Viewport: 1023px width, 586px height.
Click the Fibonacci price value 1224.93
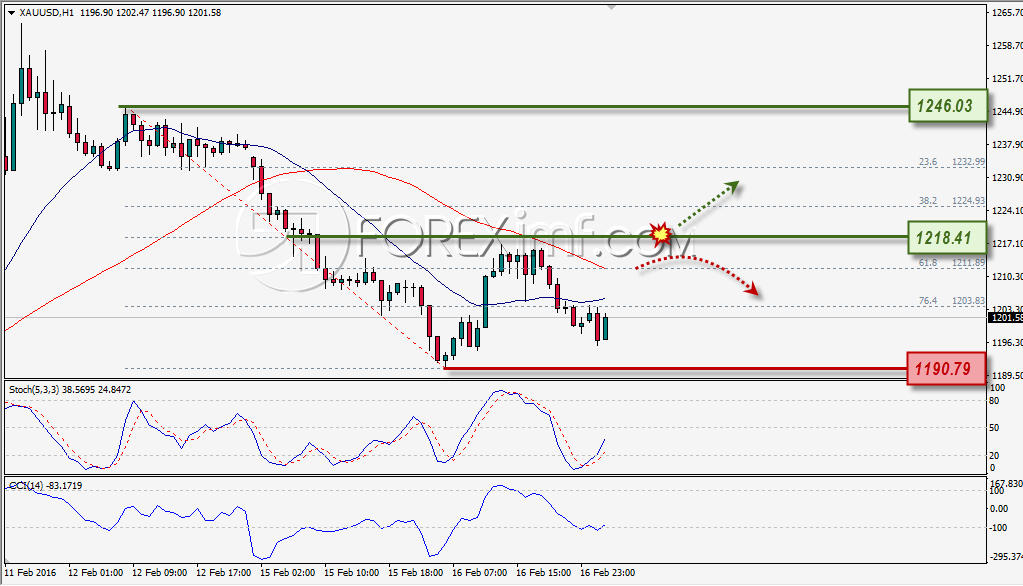968,201
